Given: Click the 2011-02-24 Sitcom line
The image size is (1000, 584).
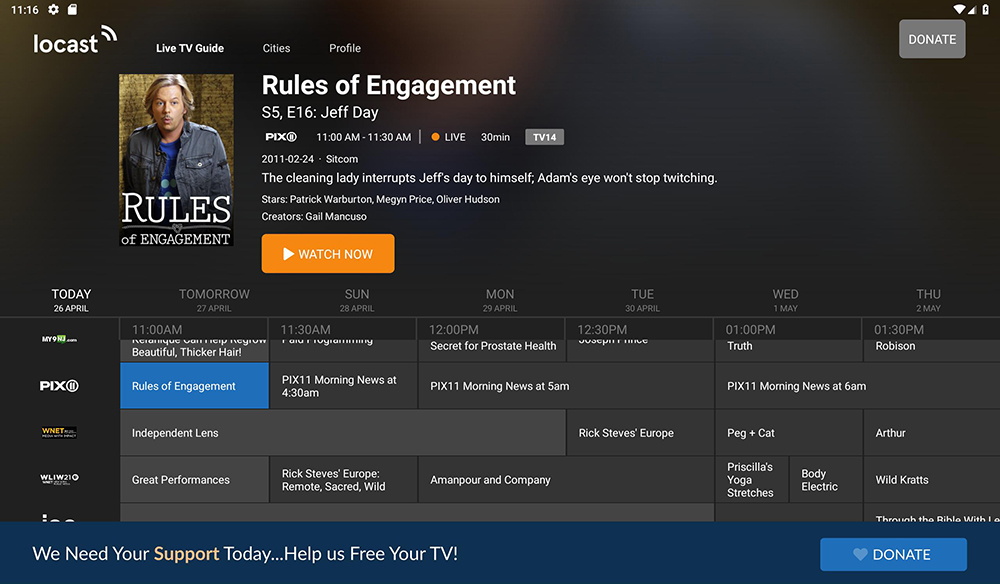Looking at the screenshot, I should (309, 159).
